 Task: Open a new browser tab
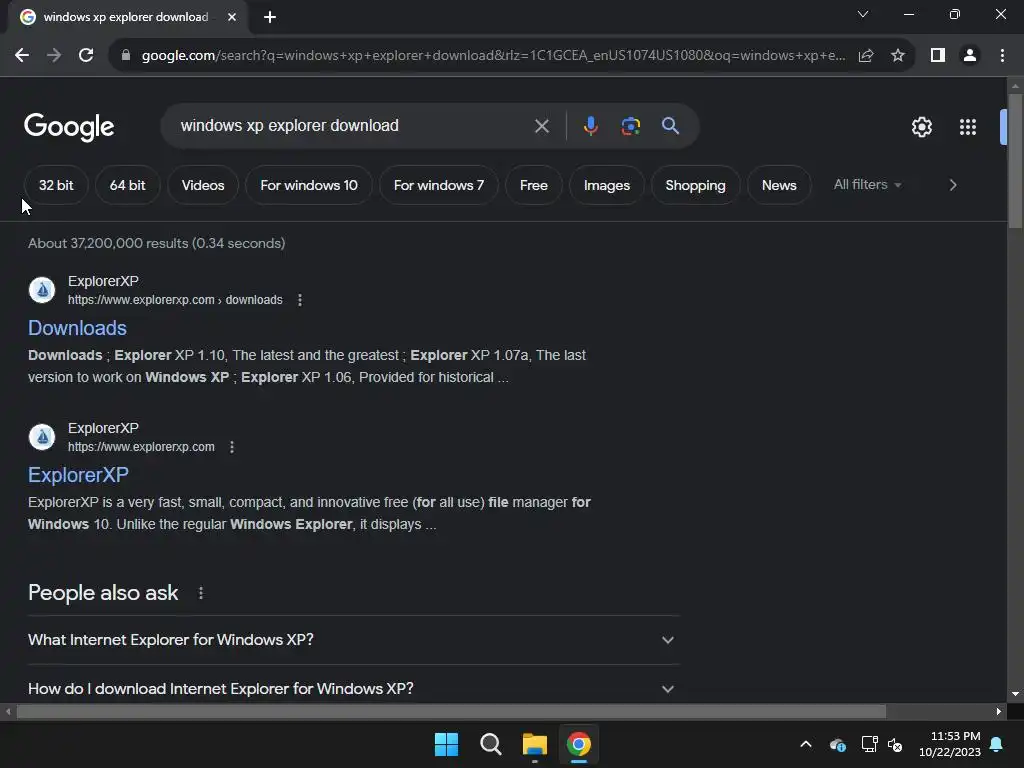coord(270,17)
